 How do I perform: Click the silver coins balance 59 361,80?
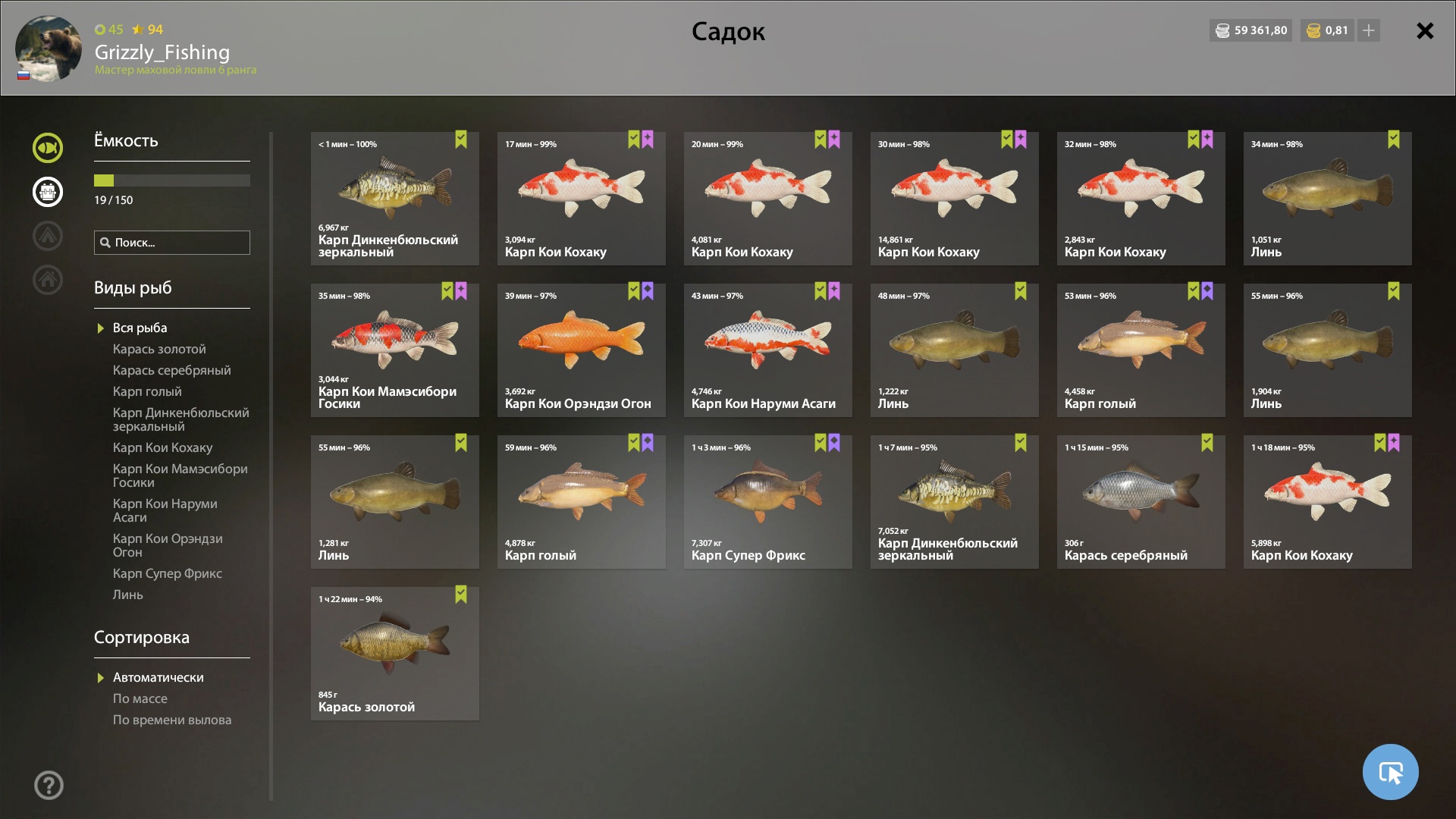click(1250, 30)
